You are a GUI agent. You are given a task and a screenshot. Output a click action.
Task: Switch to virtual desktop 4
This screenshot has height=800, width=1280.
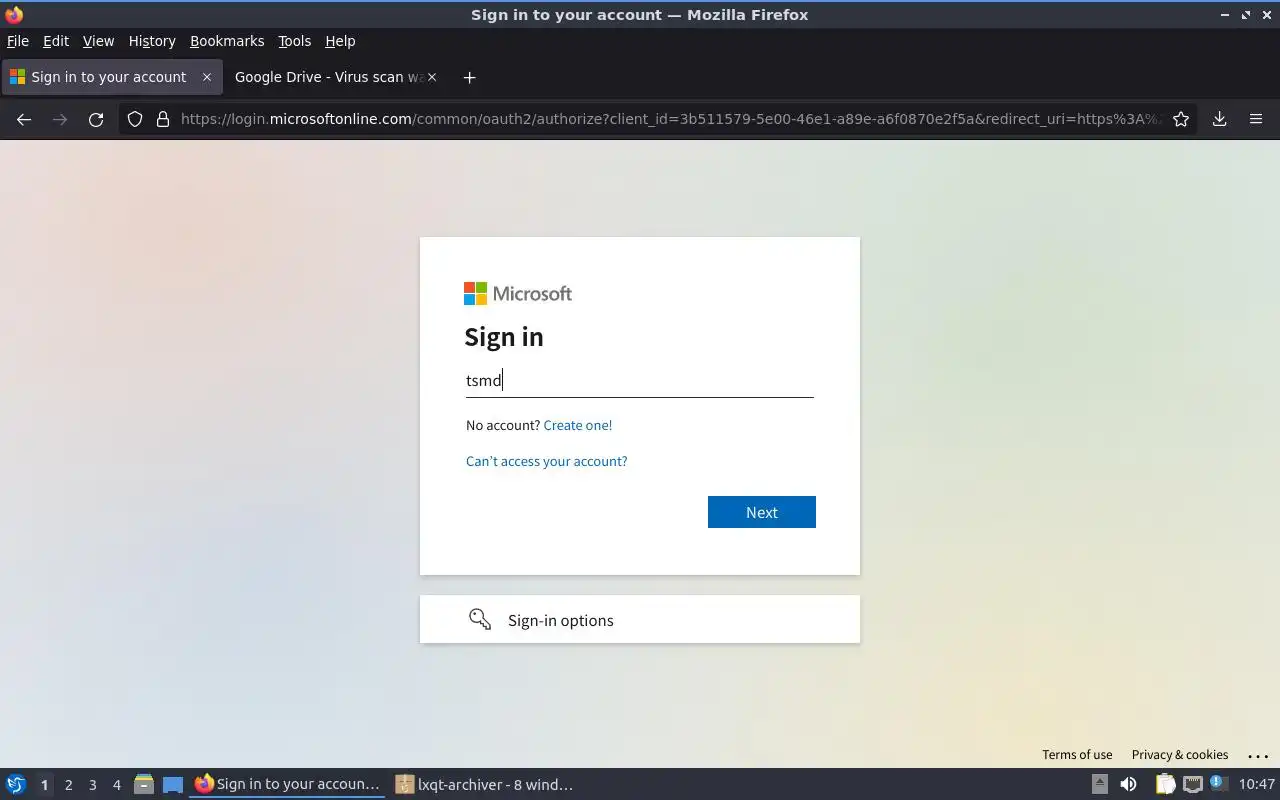116,785
